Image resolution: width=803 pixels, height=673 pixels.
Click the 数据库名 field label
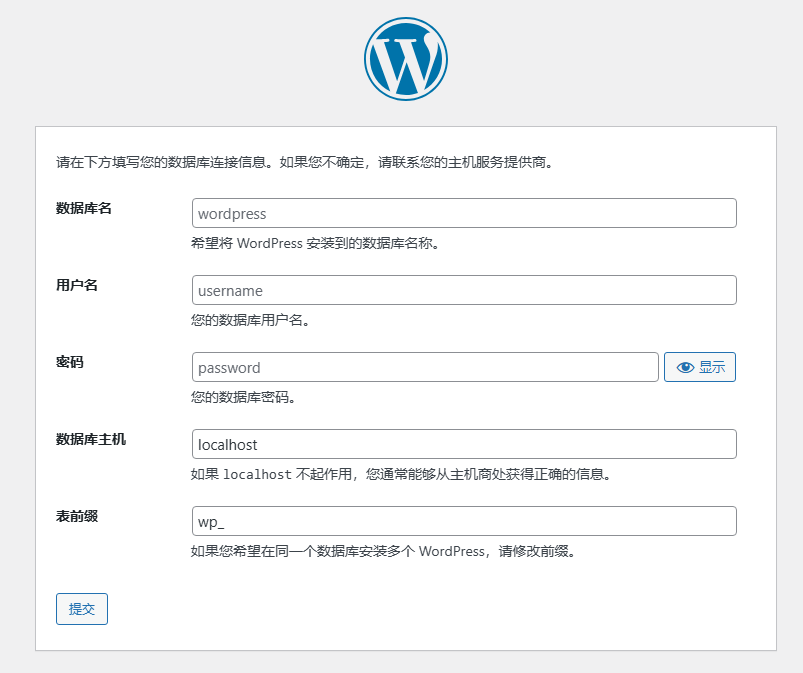[x=84, y=208]
